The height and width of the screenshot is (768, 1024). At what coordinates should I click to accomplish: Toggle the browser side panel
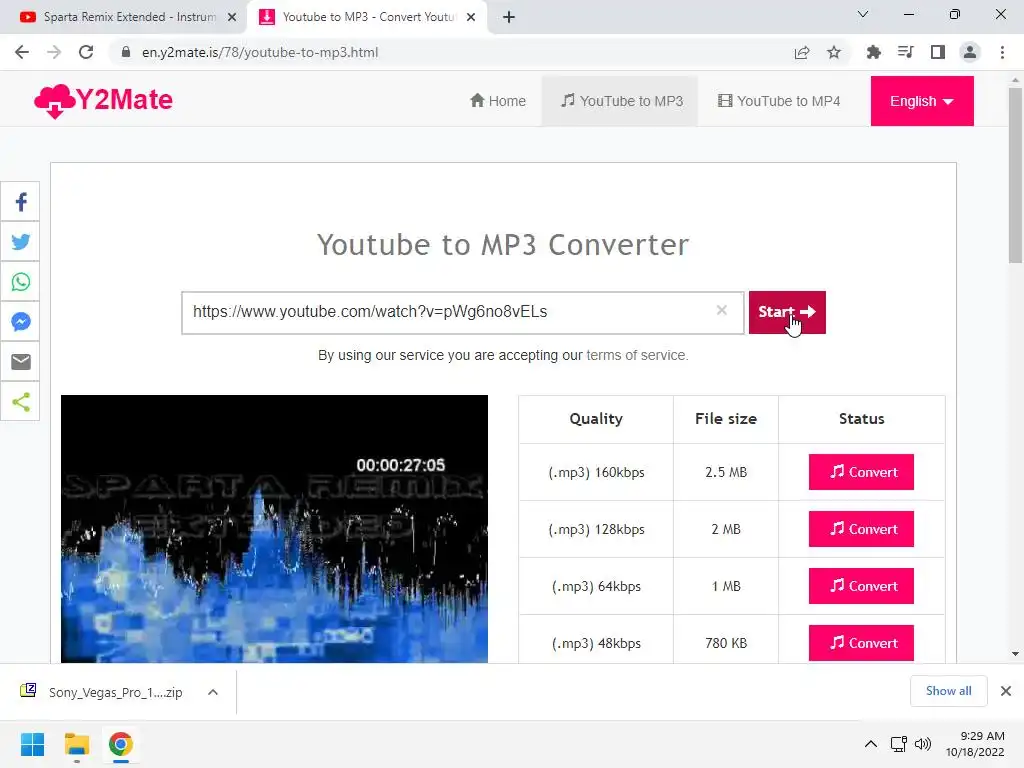pyautogui.click(x=938, y=52)
